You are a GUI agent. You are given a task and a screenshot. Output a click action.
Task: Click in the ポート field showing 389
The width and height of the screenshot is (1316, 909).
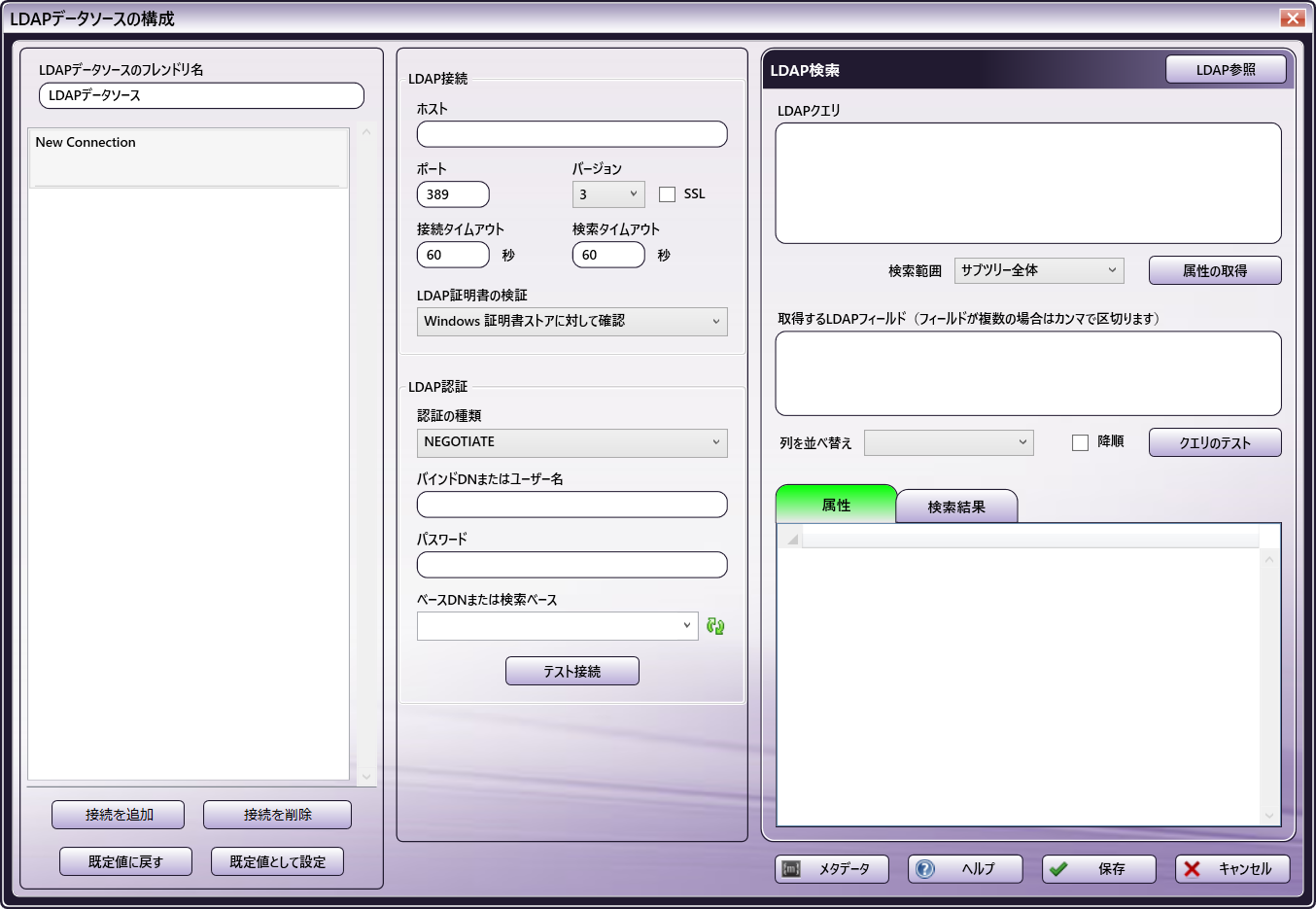[453, 194]
